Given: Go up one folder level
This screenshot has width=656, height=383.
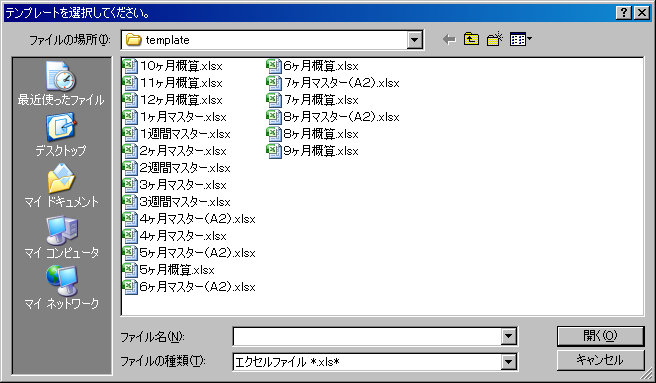Looking at the screenshot, I should coord(472,39).
